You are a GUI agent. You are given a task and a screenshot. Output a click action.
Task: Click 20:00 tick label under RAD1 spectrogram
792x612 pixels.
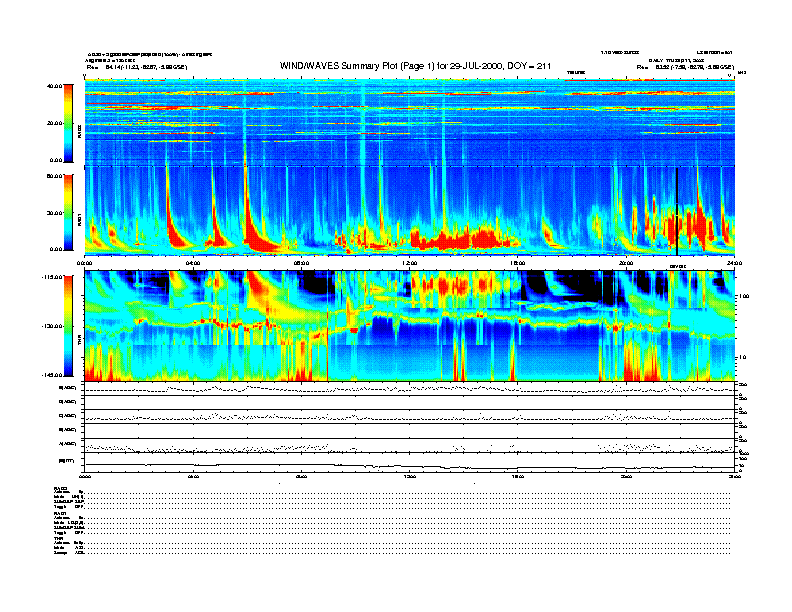[626, 263]
